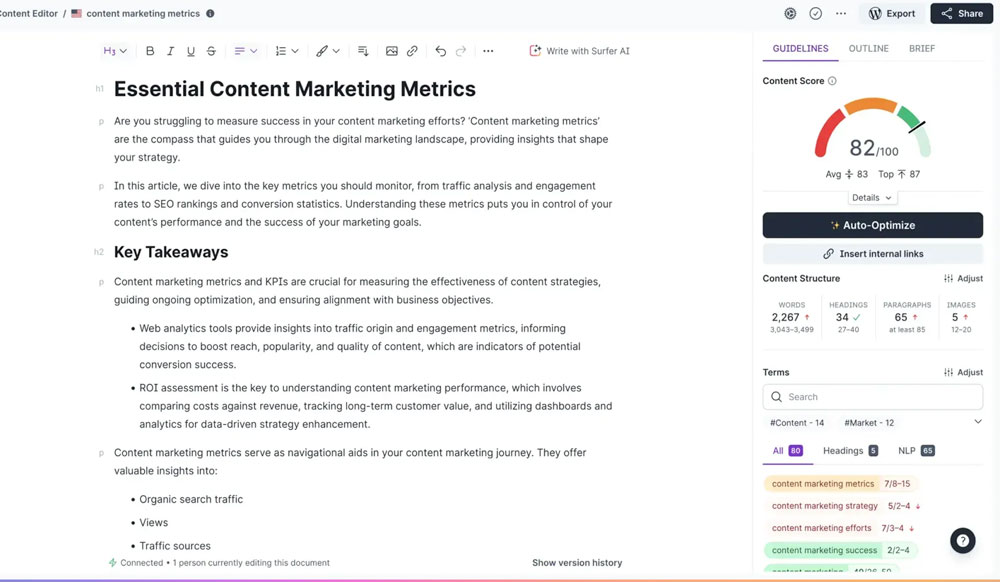Viewport: 1000px width, 582px height.
Task: Click the checkmark circle icon in header
Action: tap(816, 13)
